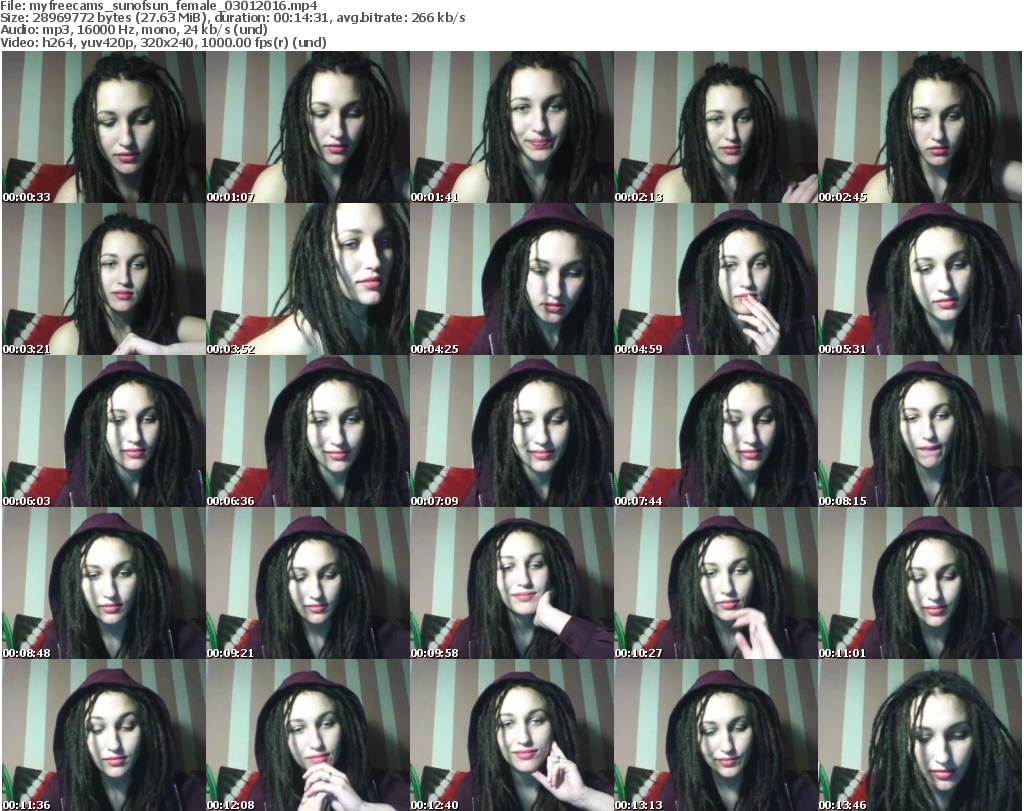
Task: Click the 00:07:44 frame
Action: tap(716, 432)
